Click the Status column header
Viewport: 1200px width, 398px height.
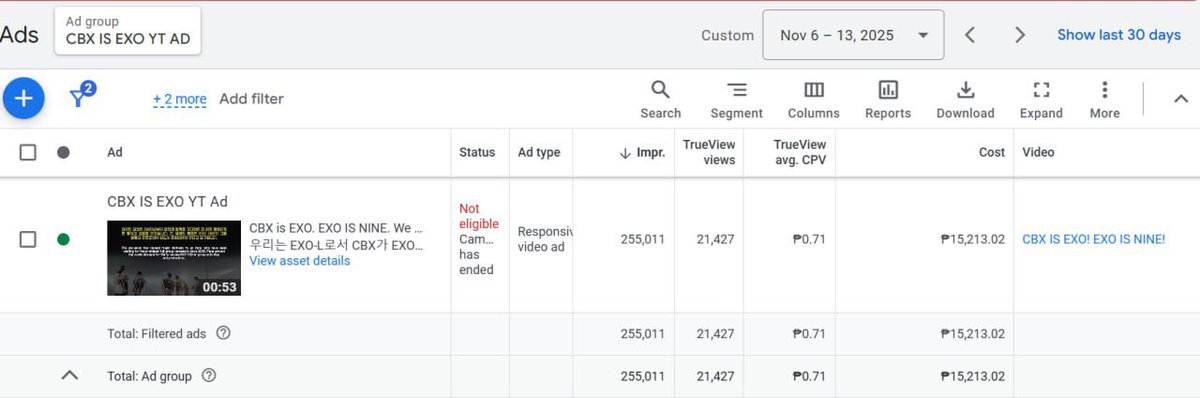tap(477, 152)
